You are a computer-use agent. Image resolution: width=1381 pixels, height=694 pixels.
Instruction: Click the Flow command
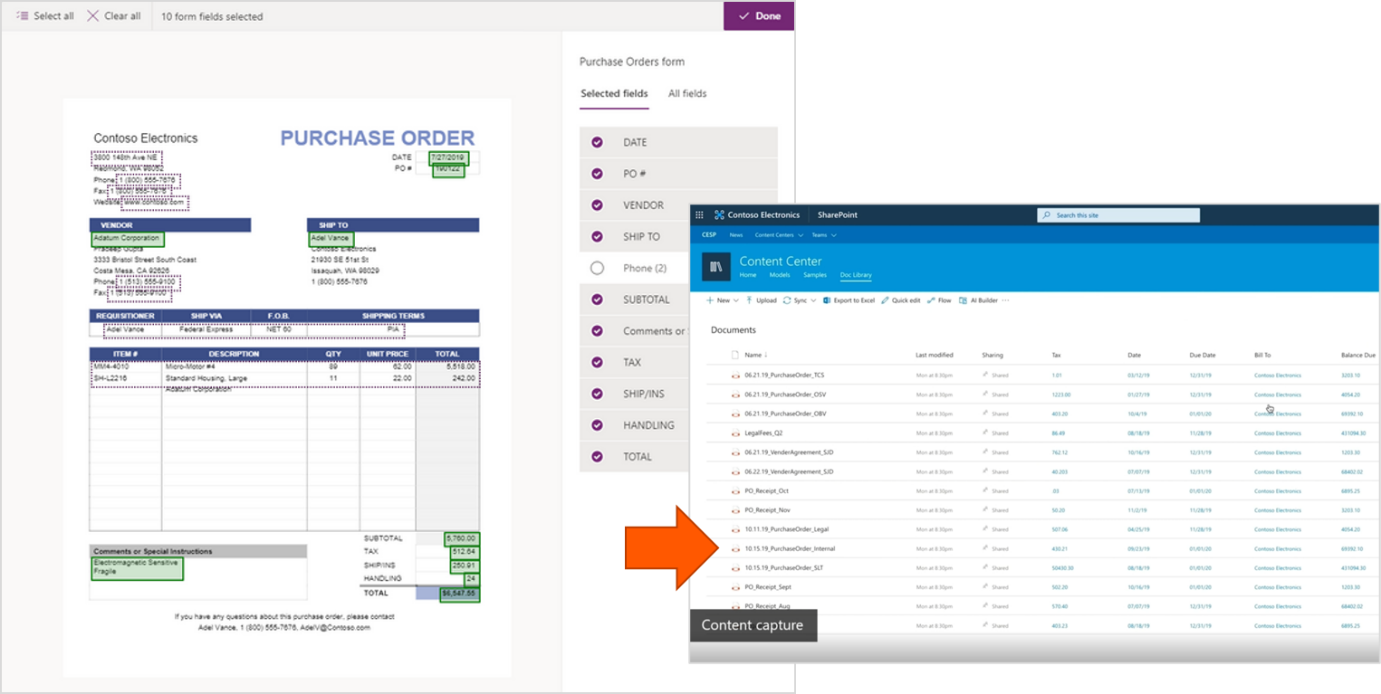coord(939,300)
